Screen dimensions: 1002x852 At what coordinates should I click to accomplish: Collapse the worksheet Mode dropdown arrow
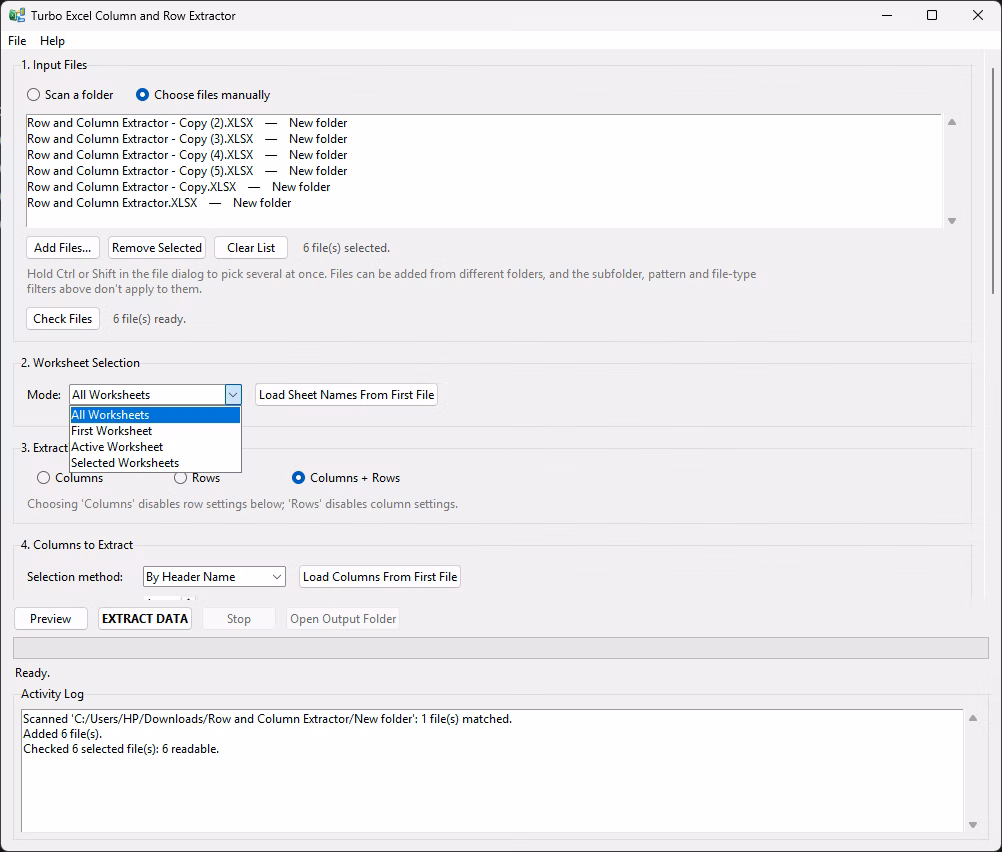coord(233,395)
